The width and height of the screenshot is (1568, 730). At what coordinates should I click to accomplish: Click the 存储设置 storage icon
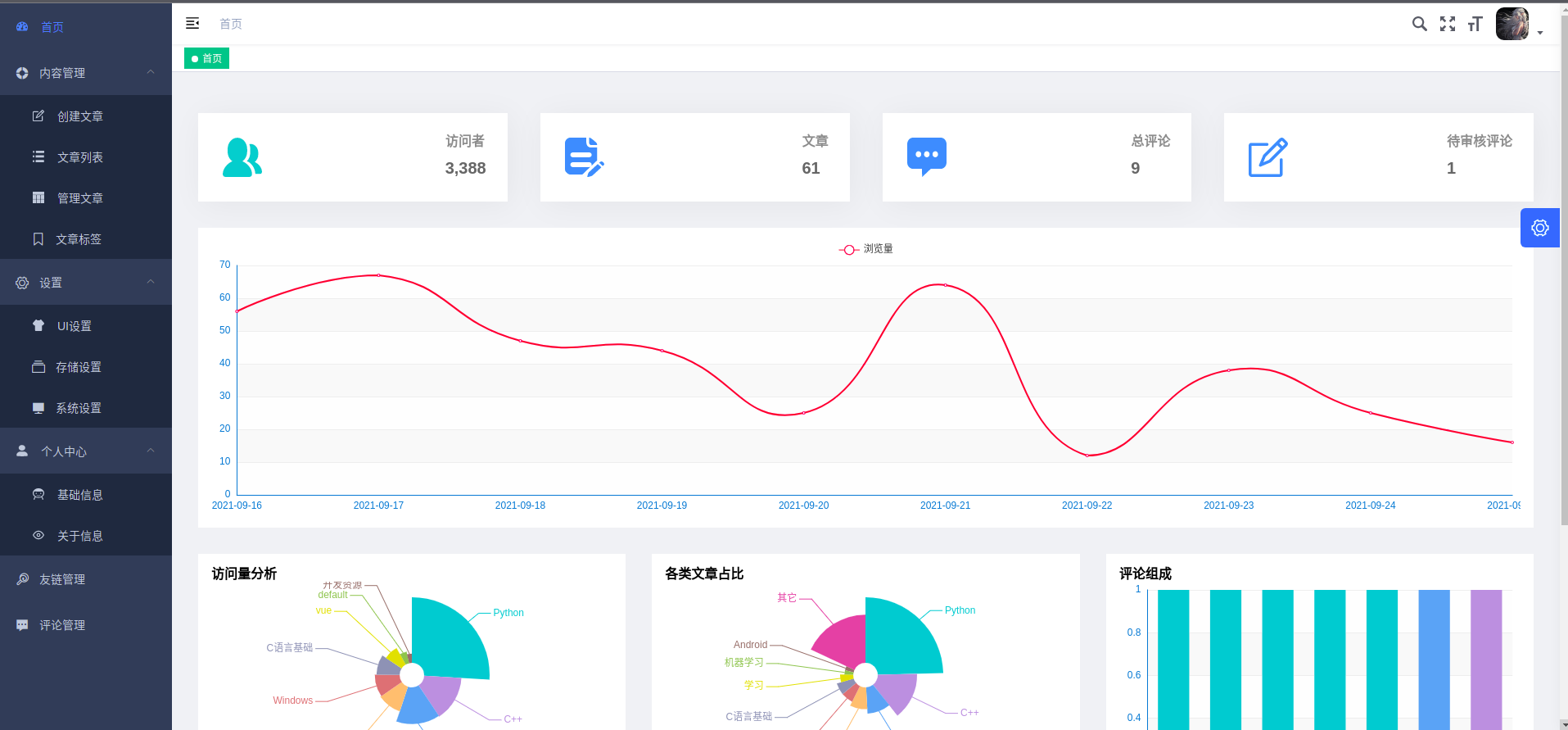pyautogui.click(x=38, y=366)
